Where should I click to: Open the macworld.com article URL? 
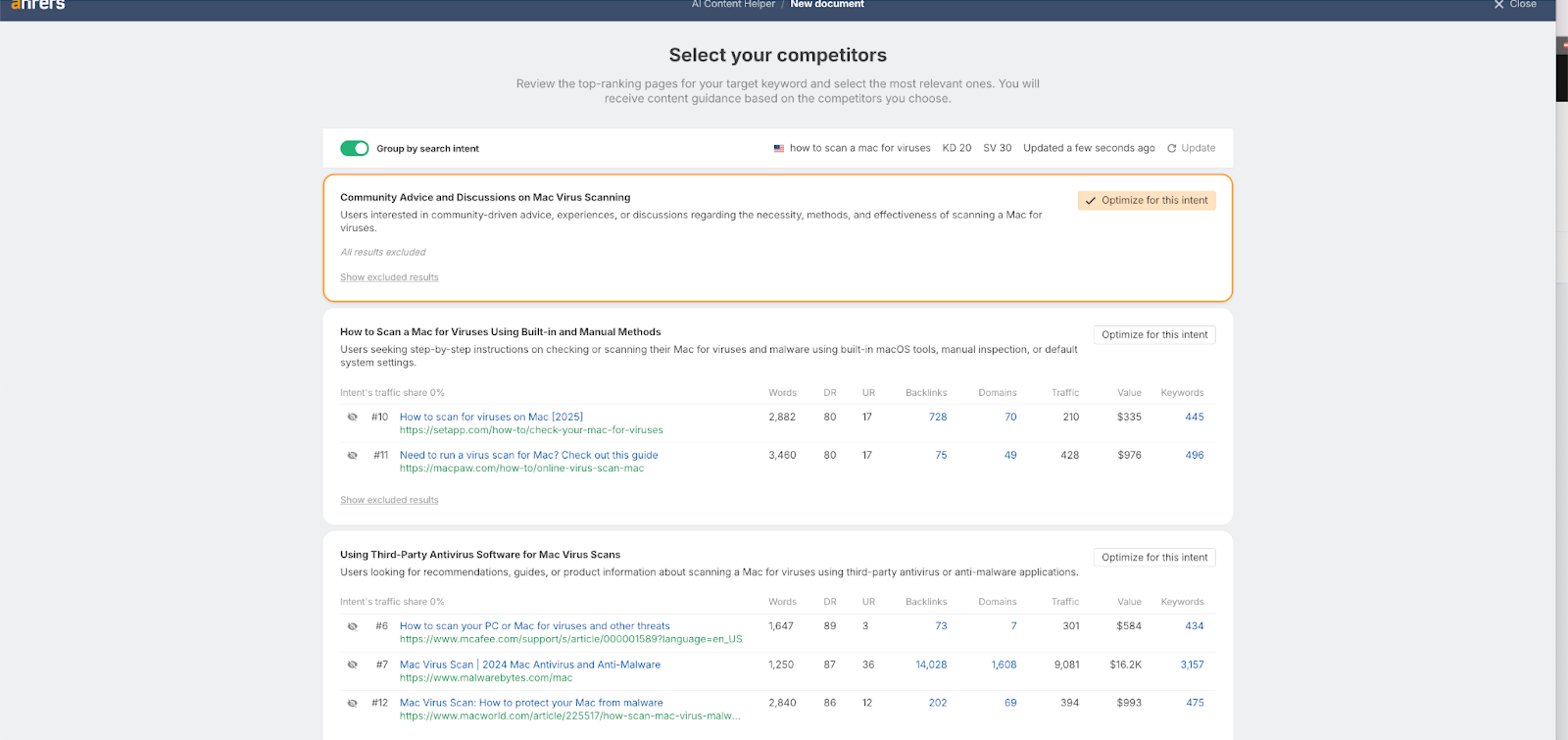pos(569,715)
